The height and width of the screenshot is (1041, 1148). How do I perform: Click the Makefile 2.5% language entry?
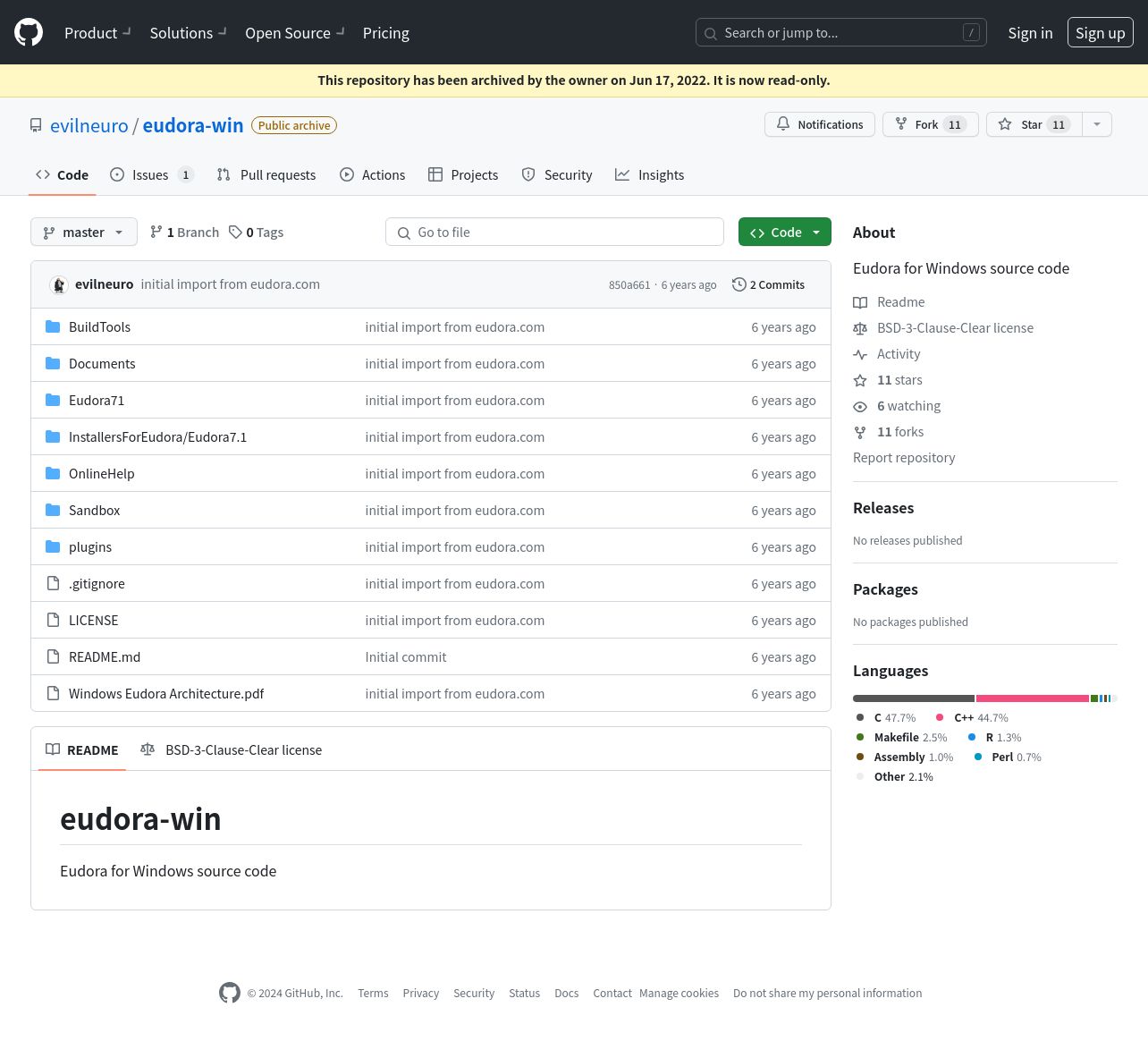901,738
